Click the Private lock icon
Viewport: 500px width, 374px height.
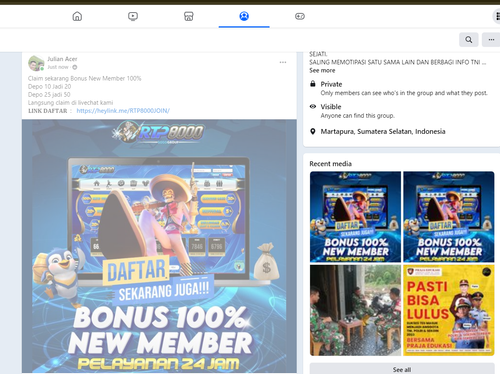313,84
